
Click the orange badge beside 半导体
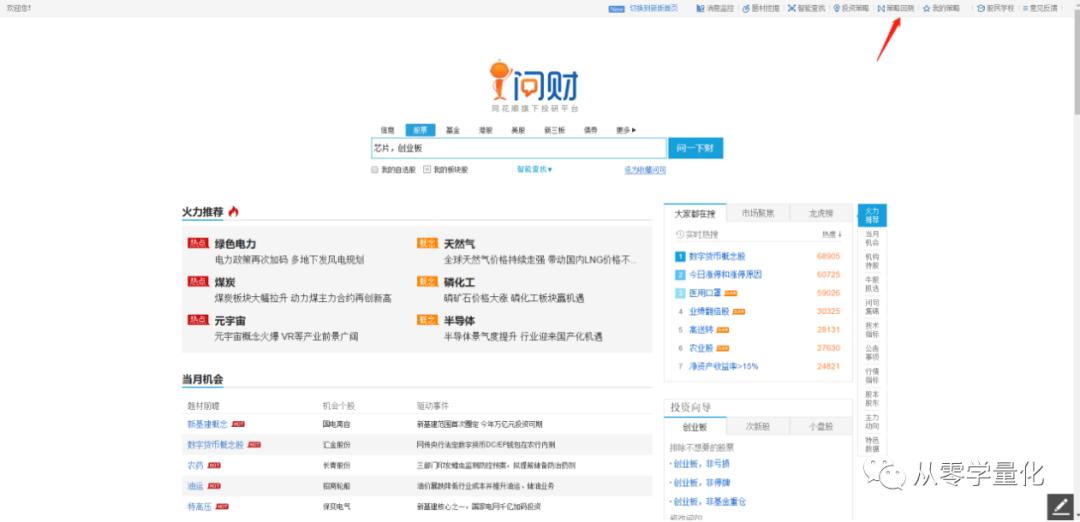pyautogui.click(x=427, y=320)
